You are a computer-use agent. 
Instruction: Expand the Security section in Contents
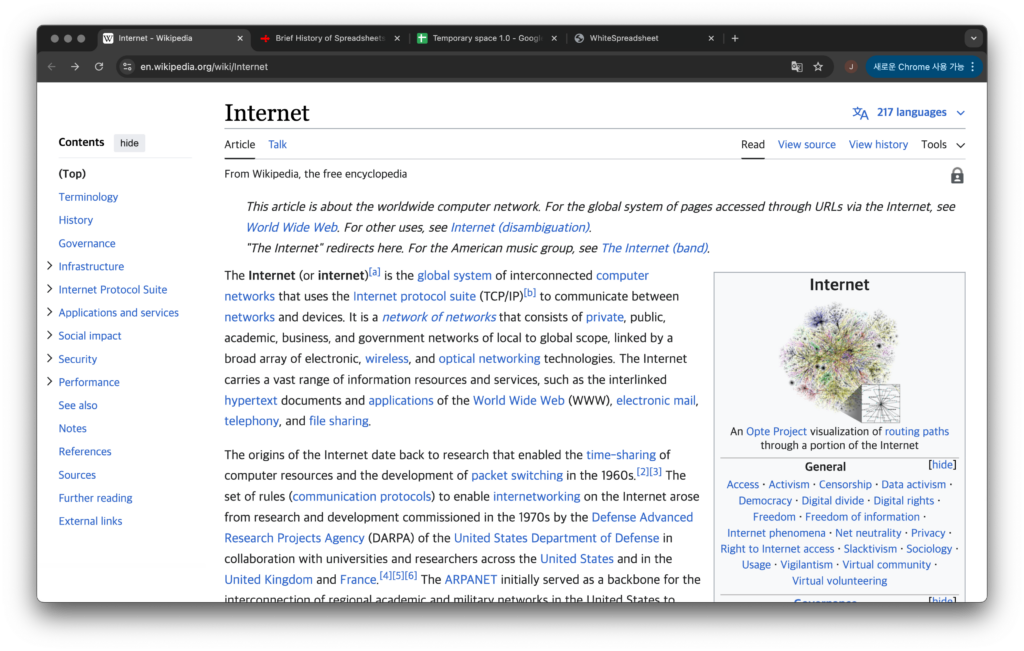(49, 359)
